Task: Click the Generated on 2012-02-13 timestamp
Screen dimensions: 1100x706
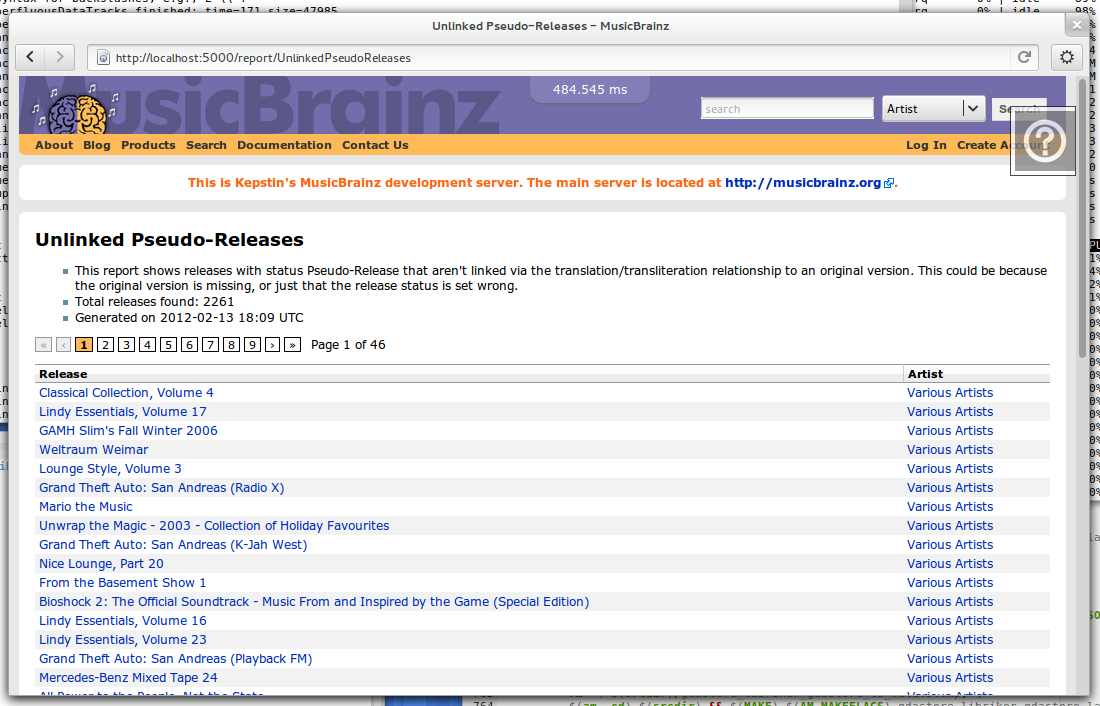Action: tap(189, 317)
